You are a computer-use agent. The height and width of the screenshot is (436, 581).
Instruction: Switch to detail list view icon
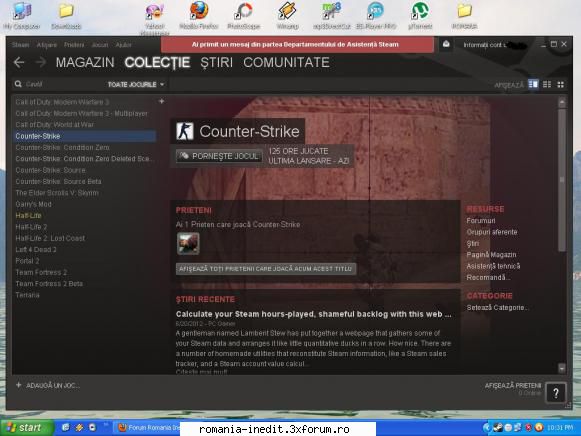[533, 84]
